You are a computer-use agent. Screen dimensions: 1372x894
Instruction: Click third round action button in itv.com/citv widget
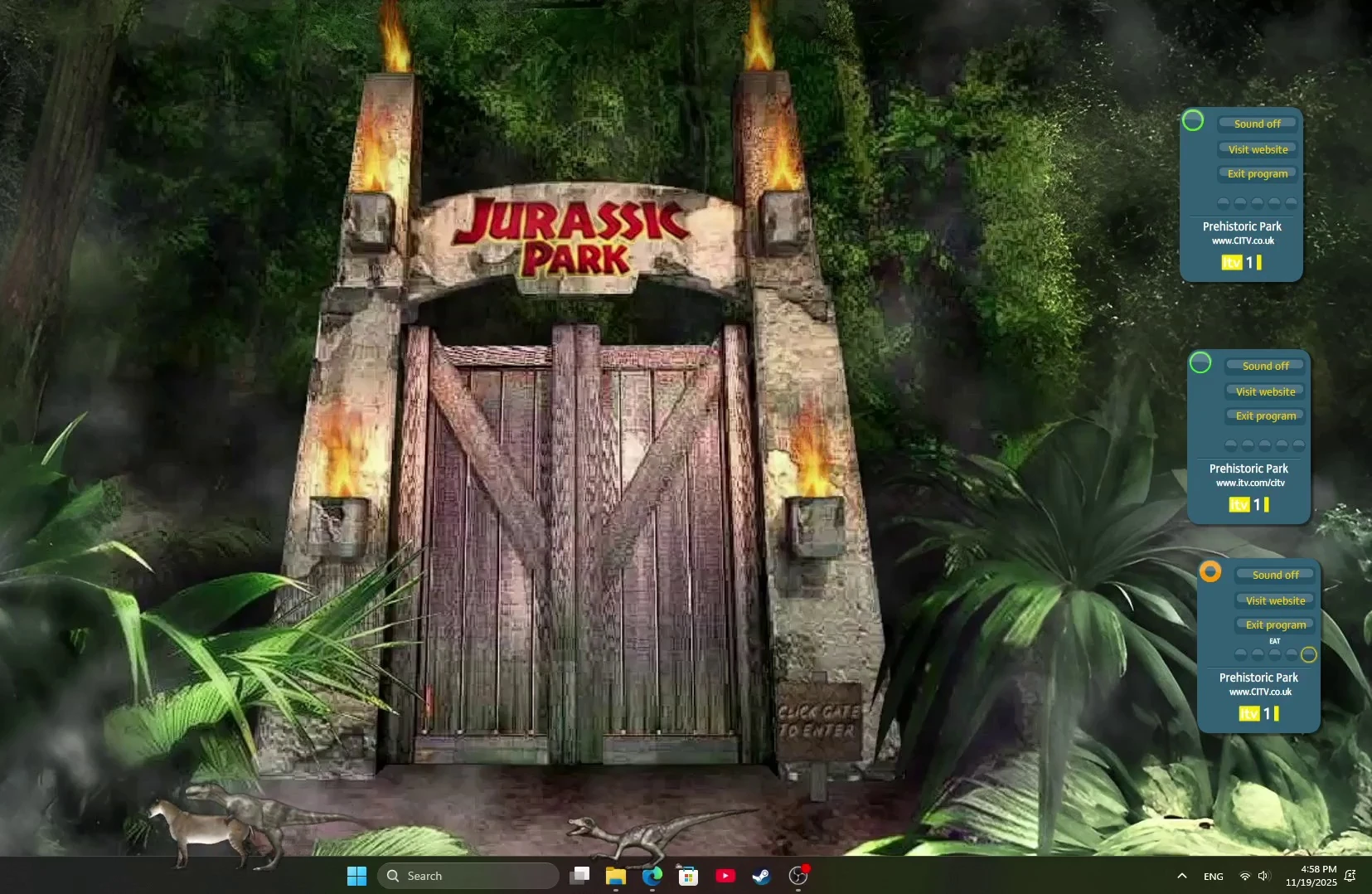(1265, 445)
